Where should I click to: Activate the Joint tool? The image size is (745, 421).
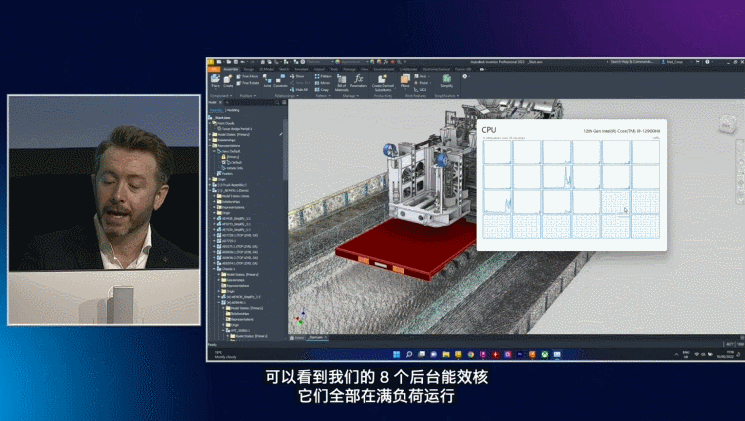[267, 81]
